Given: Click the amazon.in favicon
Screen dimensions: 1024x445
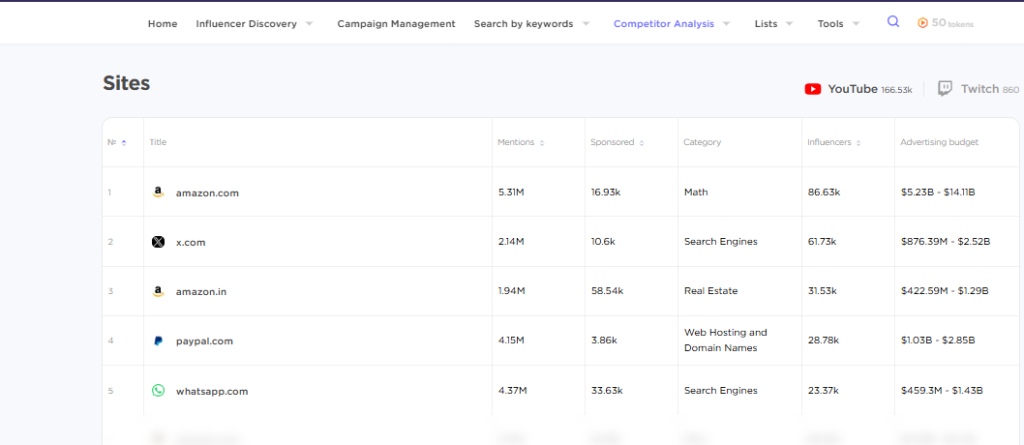Looking at the screenshot, I should coord(158,291).
